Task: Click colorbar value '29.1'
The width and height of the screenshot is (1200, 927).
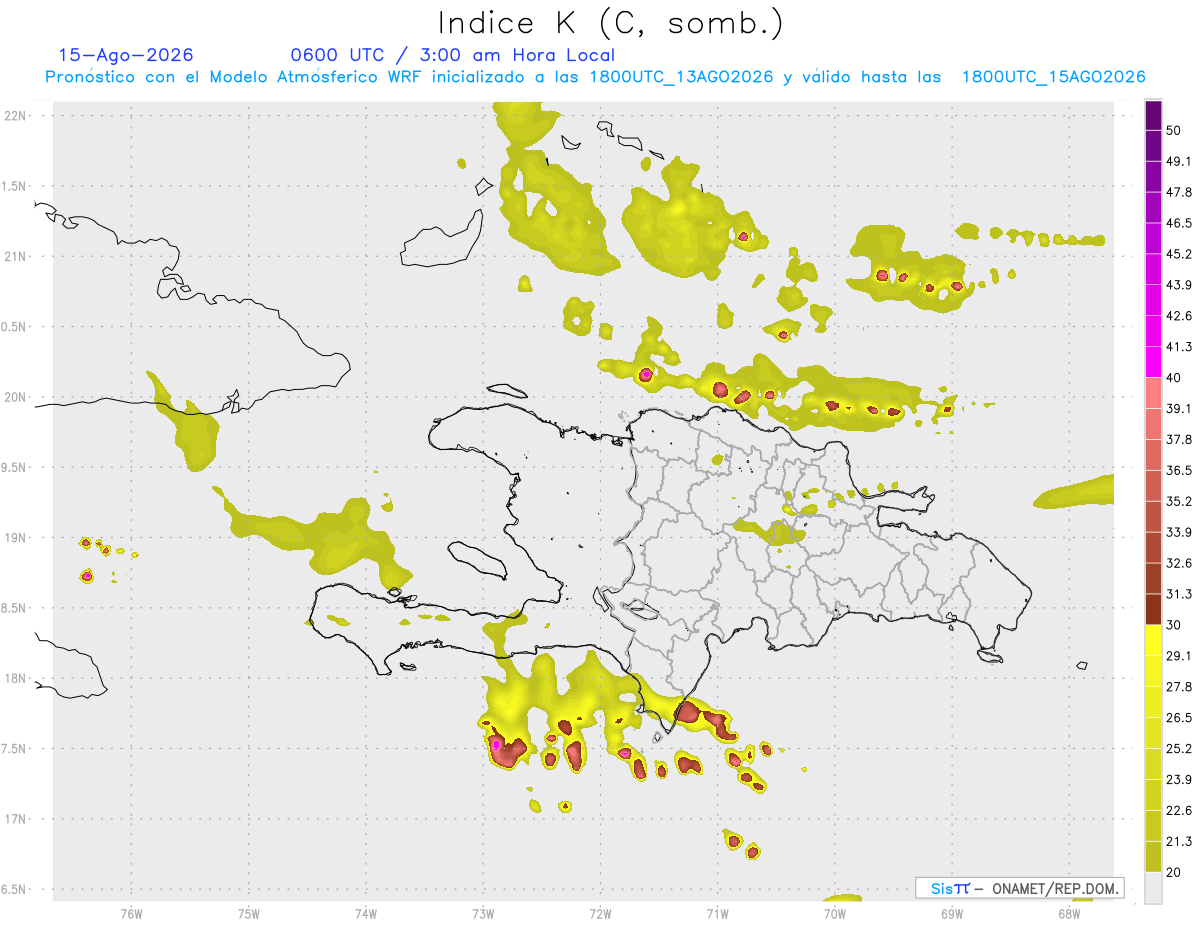Action: 1179,656
